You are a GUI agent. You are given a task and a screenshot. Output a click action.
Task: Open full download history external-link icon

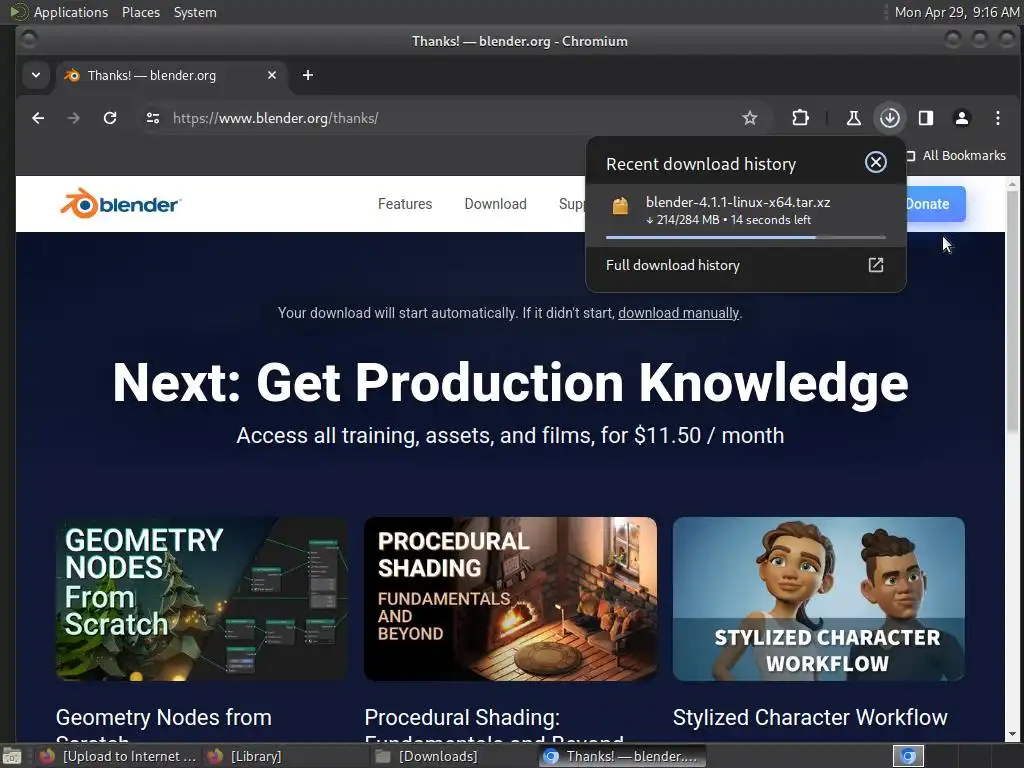[875, 264]
